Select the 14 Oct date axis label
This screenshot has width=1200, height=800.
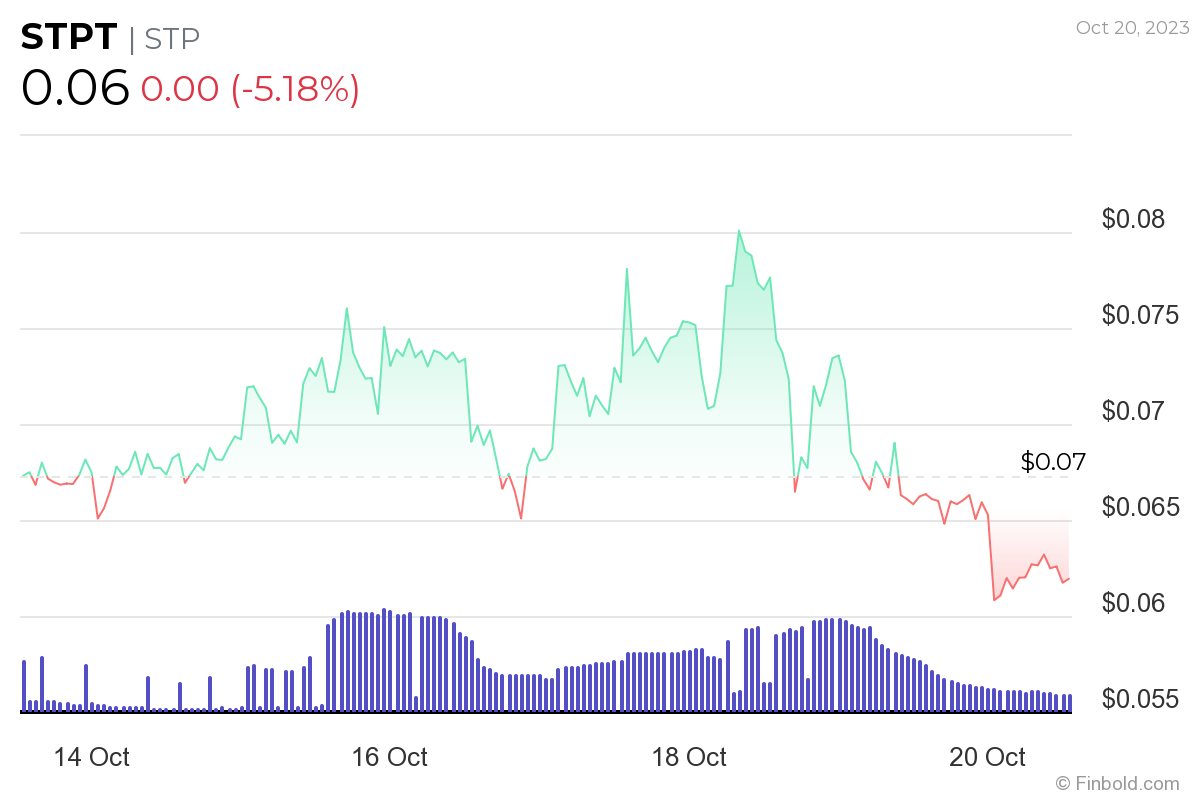pos(91,757)
